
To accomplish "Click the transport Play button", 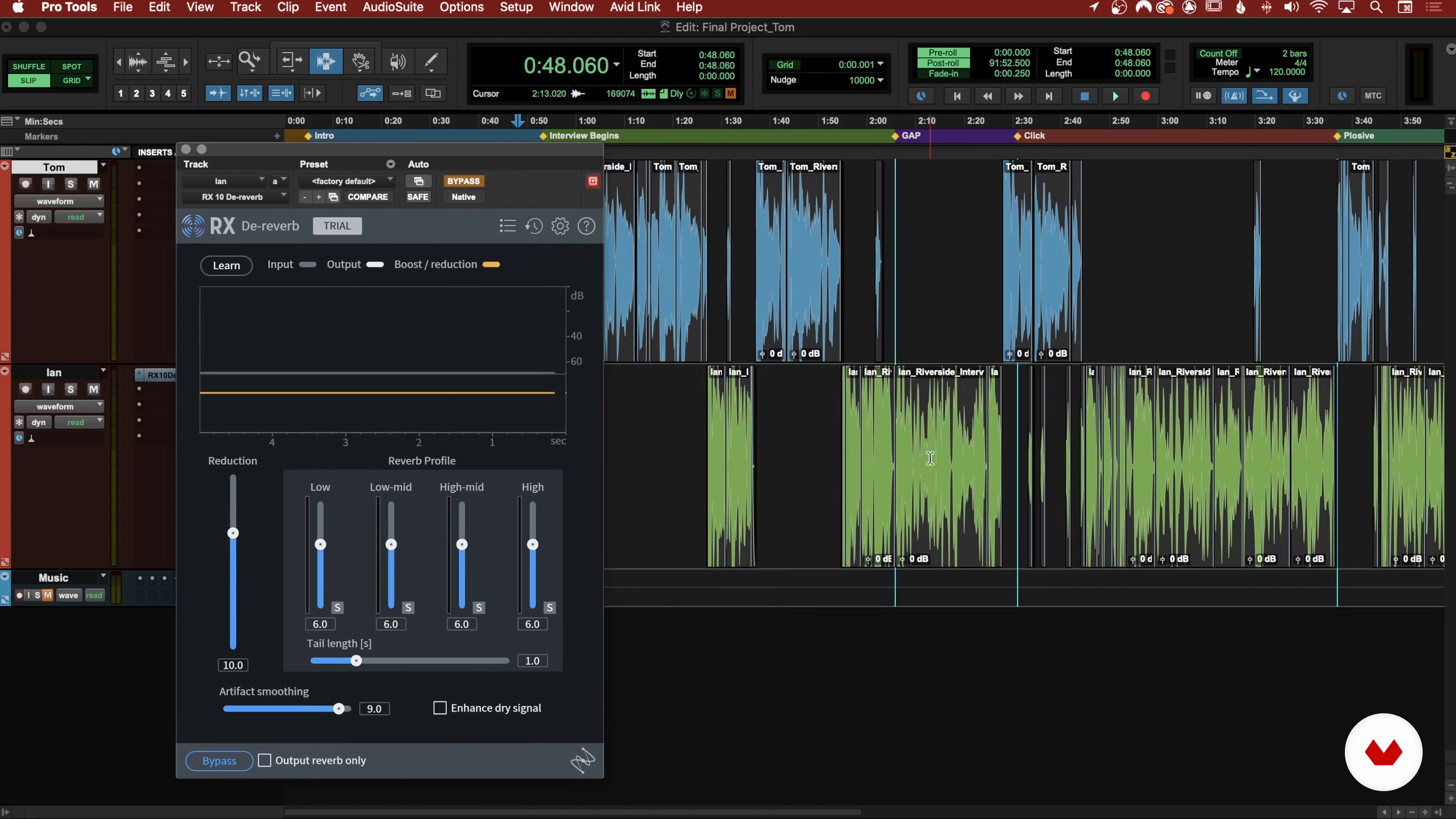I will (1115, 96).
